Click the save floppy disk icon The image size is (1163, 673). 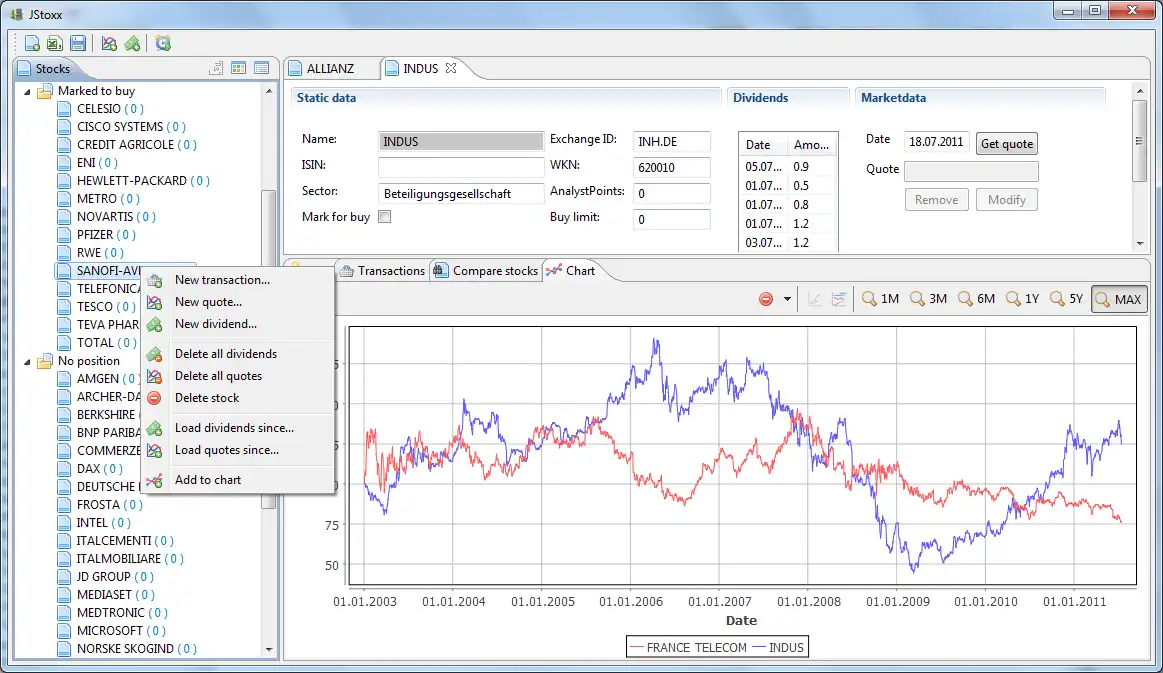coord(78,43)
